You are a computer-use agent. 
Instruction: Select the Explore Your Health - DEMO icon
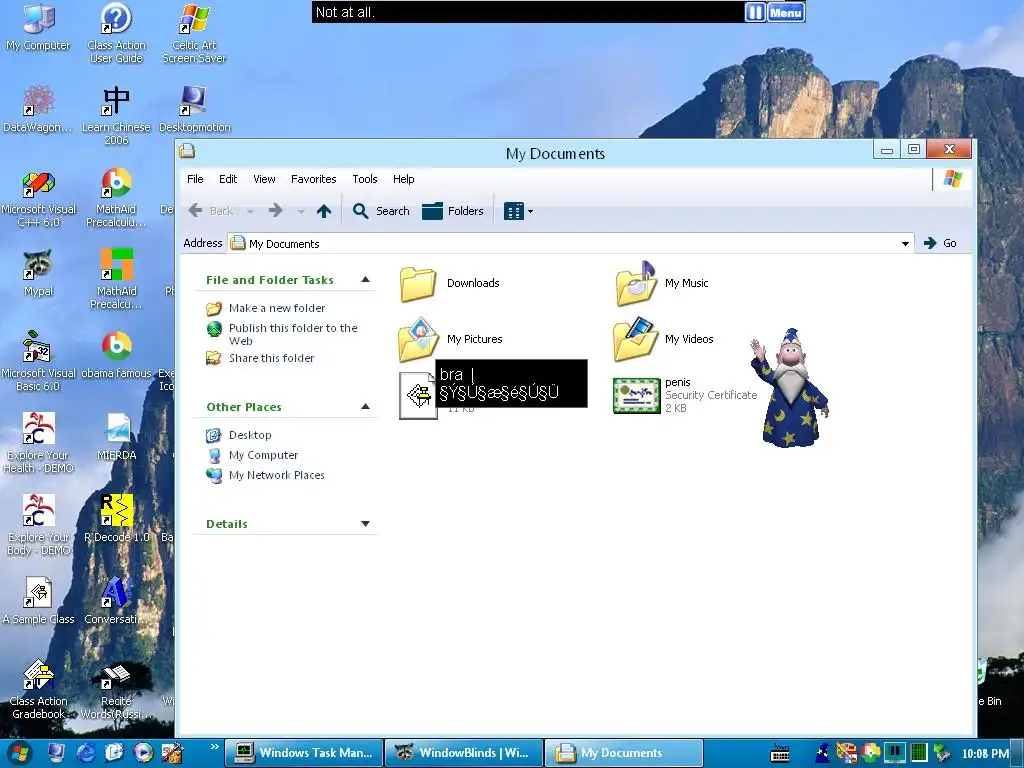tap(39, 443)
